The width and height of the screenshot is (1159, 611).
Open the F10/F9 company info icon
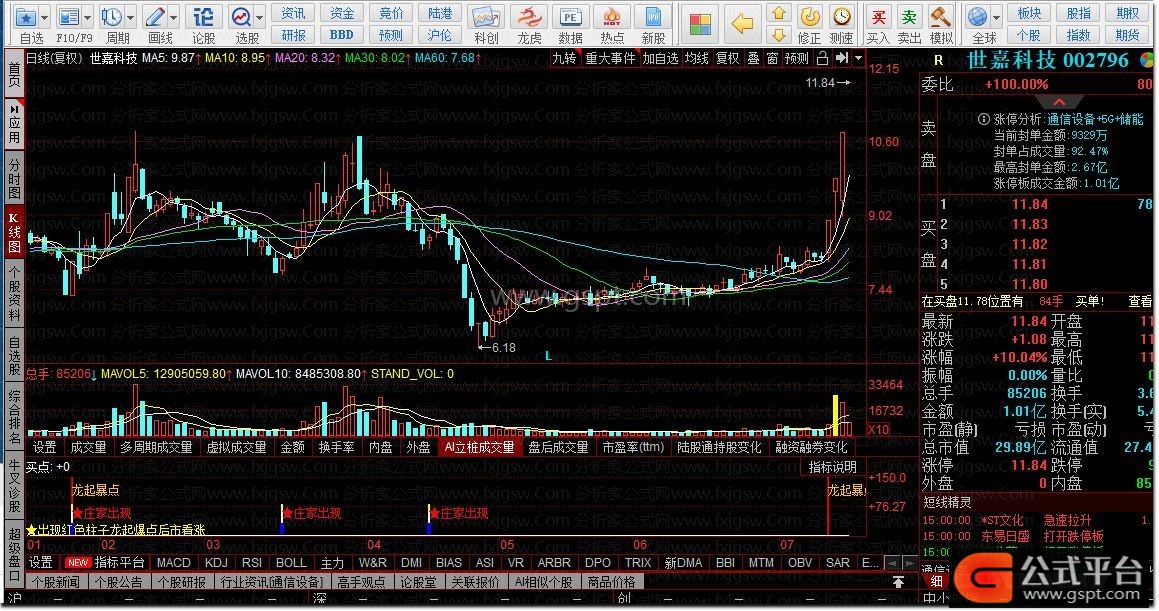[x=69, y=16]
